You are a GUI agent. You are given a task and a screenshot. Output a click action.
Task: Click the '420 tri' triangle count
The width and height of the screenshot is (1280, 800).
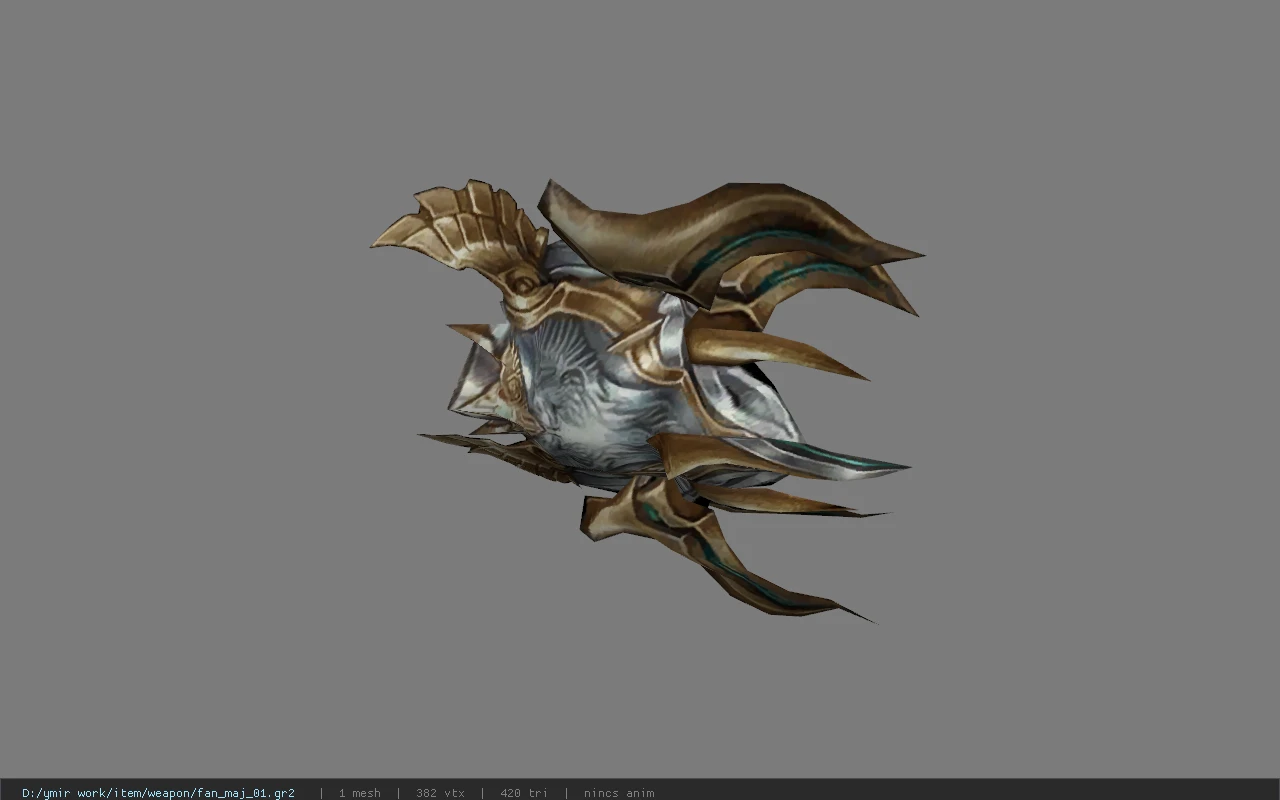coord(524,793)
